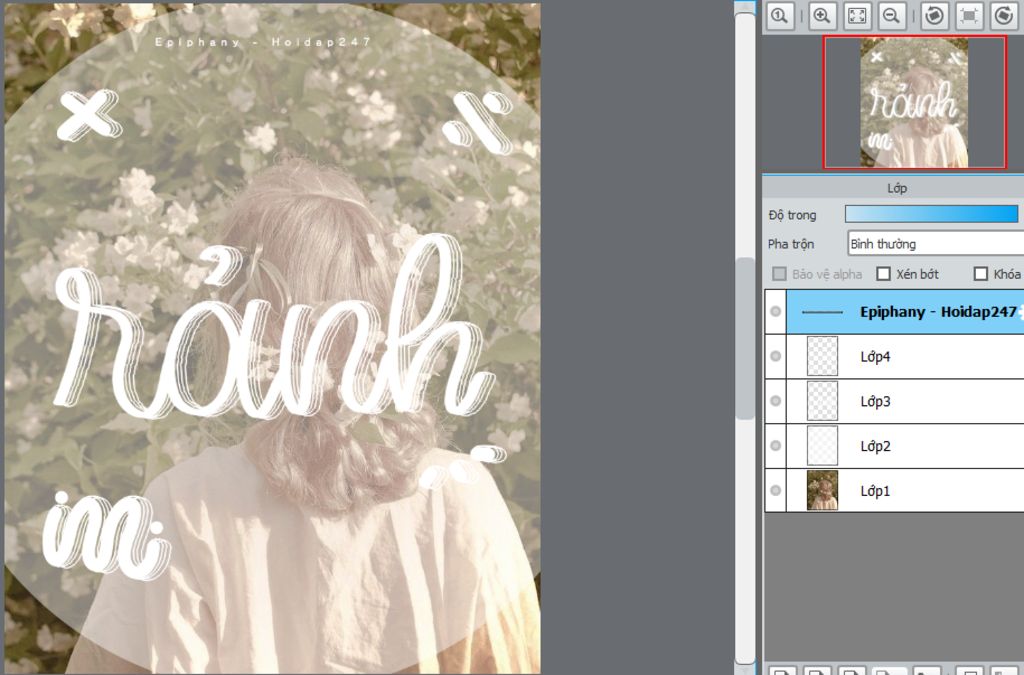Viewport: 1024px width, 675px height.
Task: Toggle visibility of layer Lớp2
Action: click(x=775, y=445)
